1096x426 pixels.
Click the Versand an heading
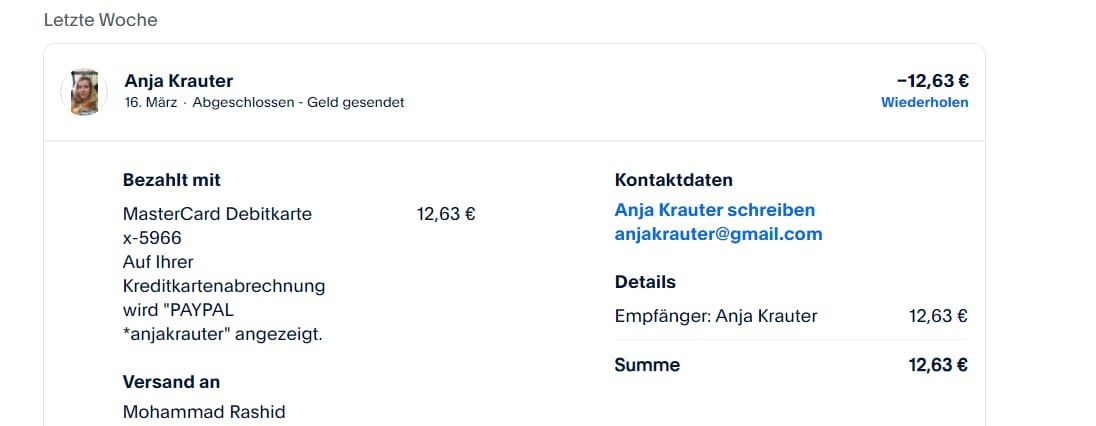coord(171,382)
